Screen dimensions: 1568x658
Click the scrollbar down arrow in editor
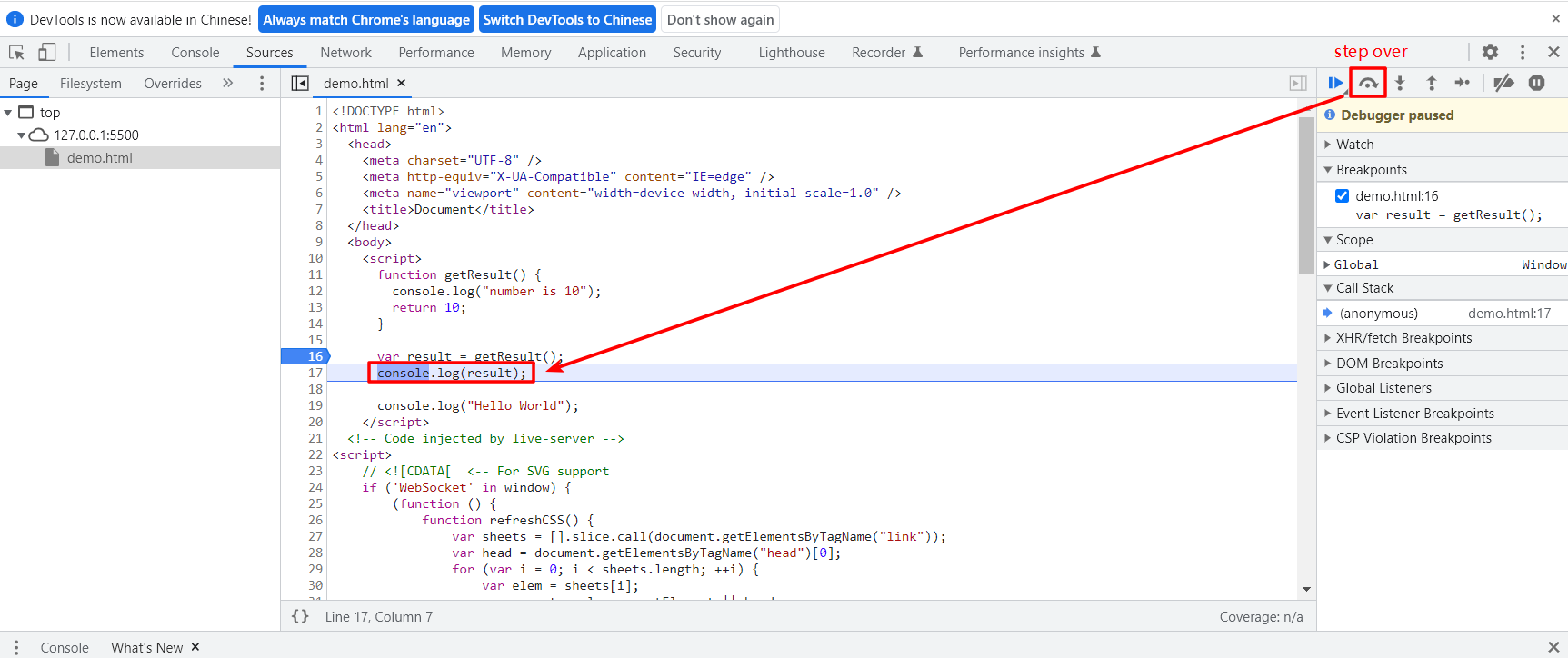[x=1306, y=589]
